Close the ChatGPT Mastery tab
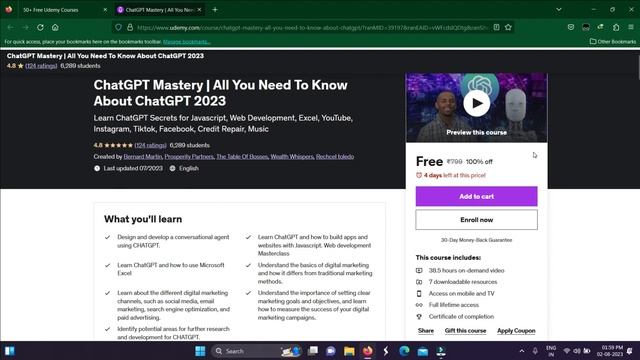640x360 pixels. coord(199,9)
